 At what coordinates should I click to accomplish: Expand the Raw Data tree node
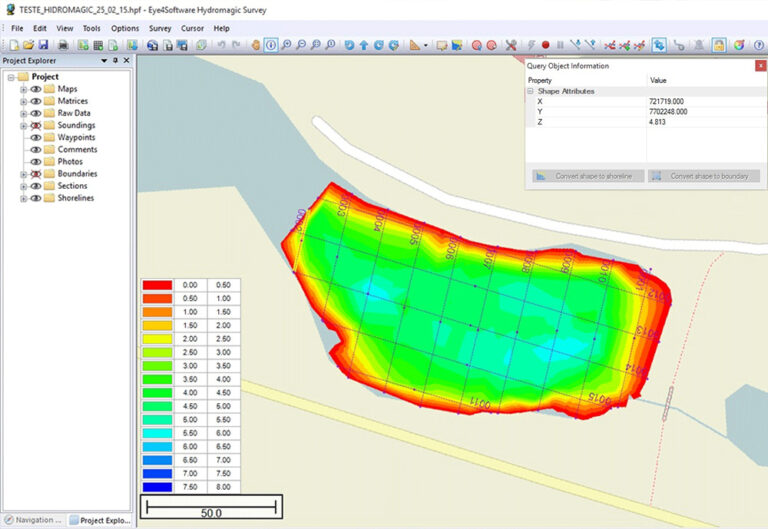click(23, 114)
